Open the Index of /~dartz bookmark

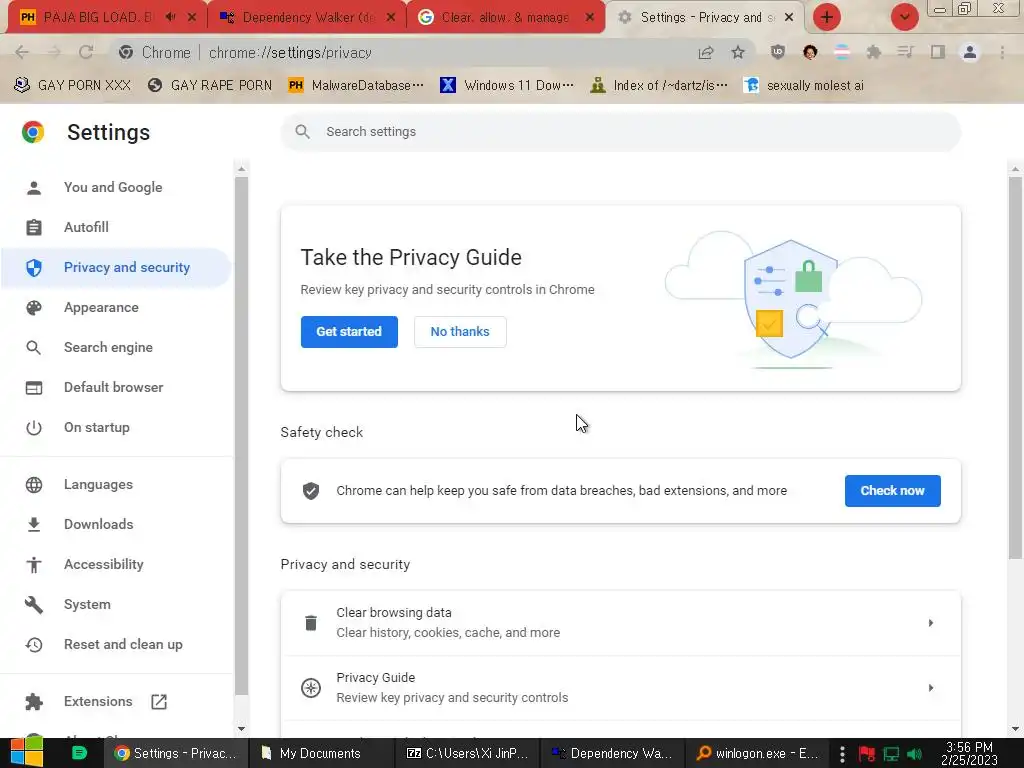coord(658,85)
